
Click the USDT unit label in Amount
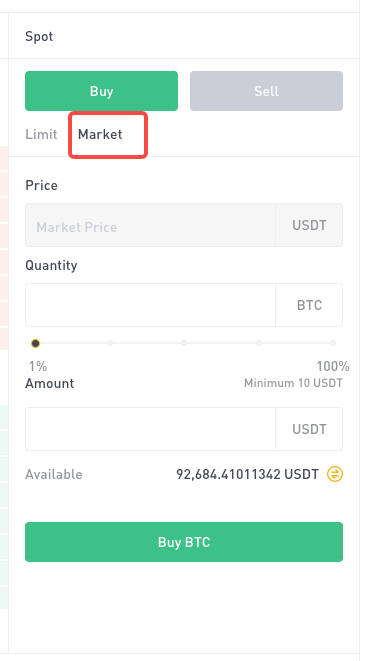click(309, 429)
